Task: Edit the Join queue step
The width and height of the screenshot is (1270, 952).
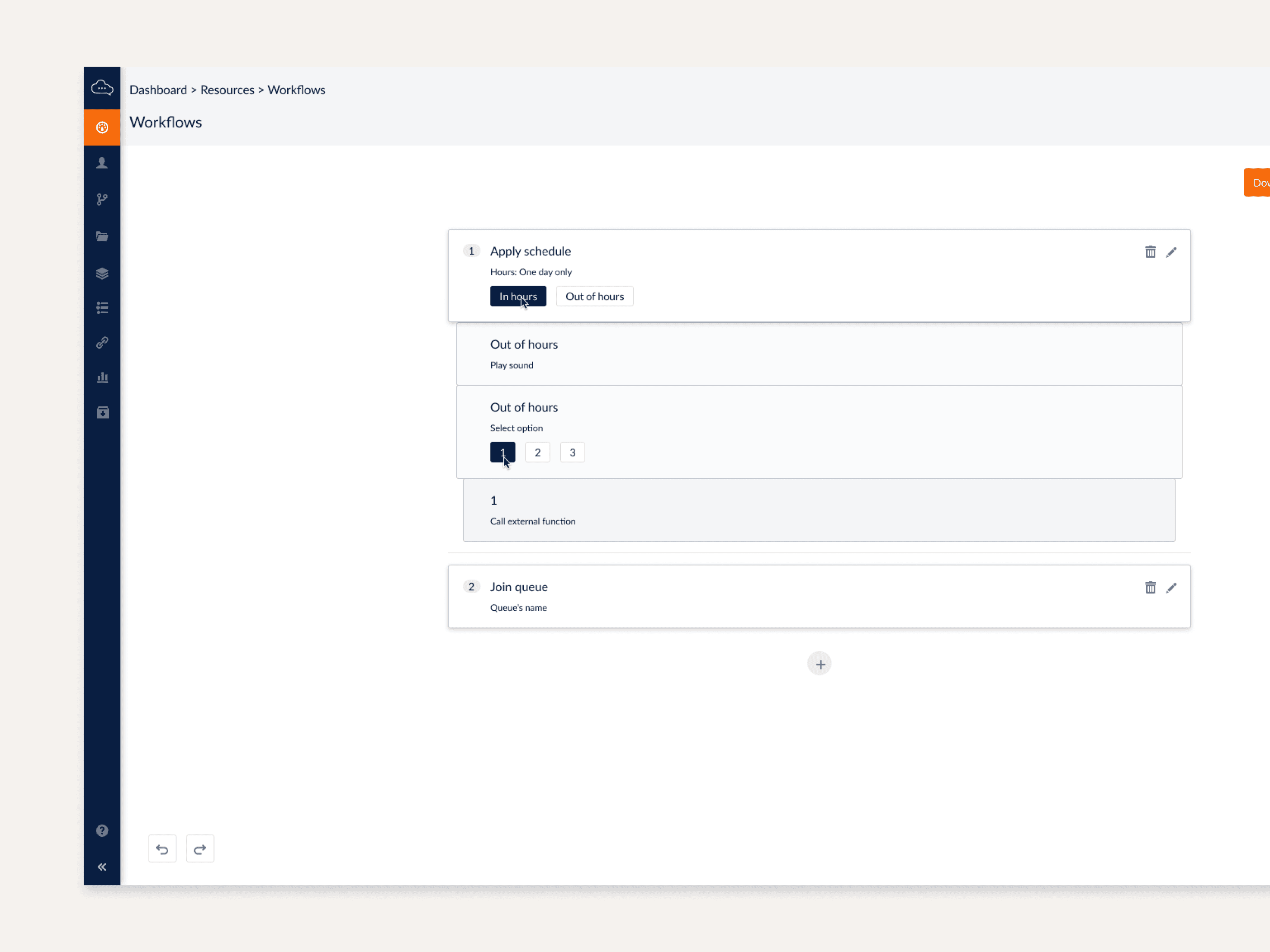Action: click(x=1170, y=588)
